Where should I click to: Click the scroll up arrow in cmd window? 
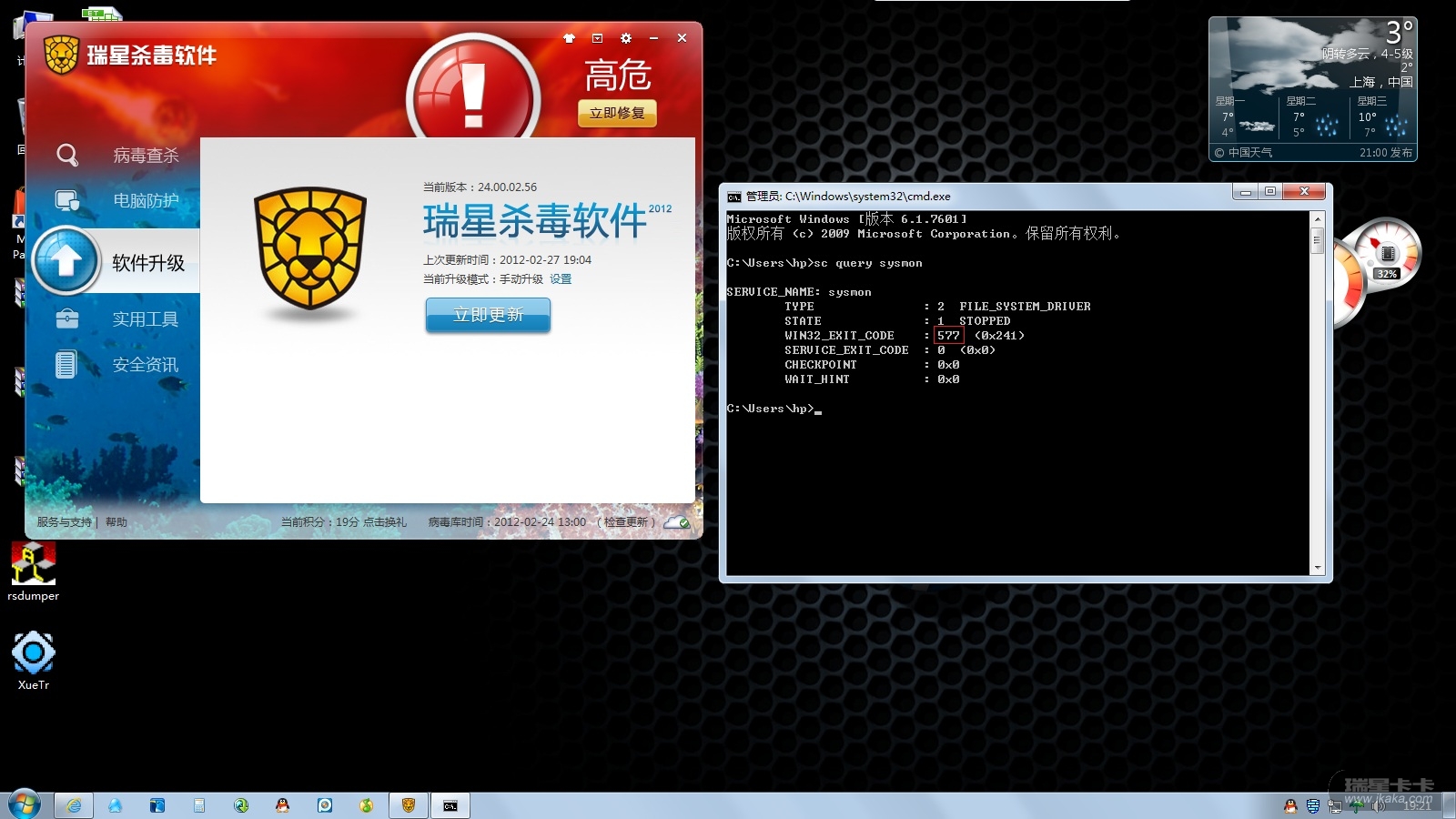[x=1317, y=219]
